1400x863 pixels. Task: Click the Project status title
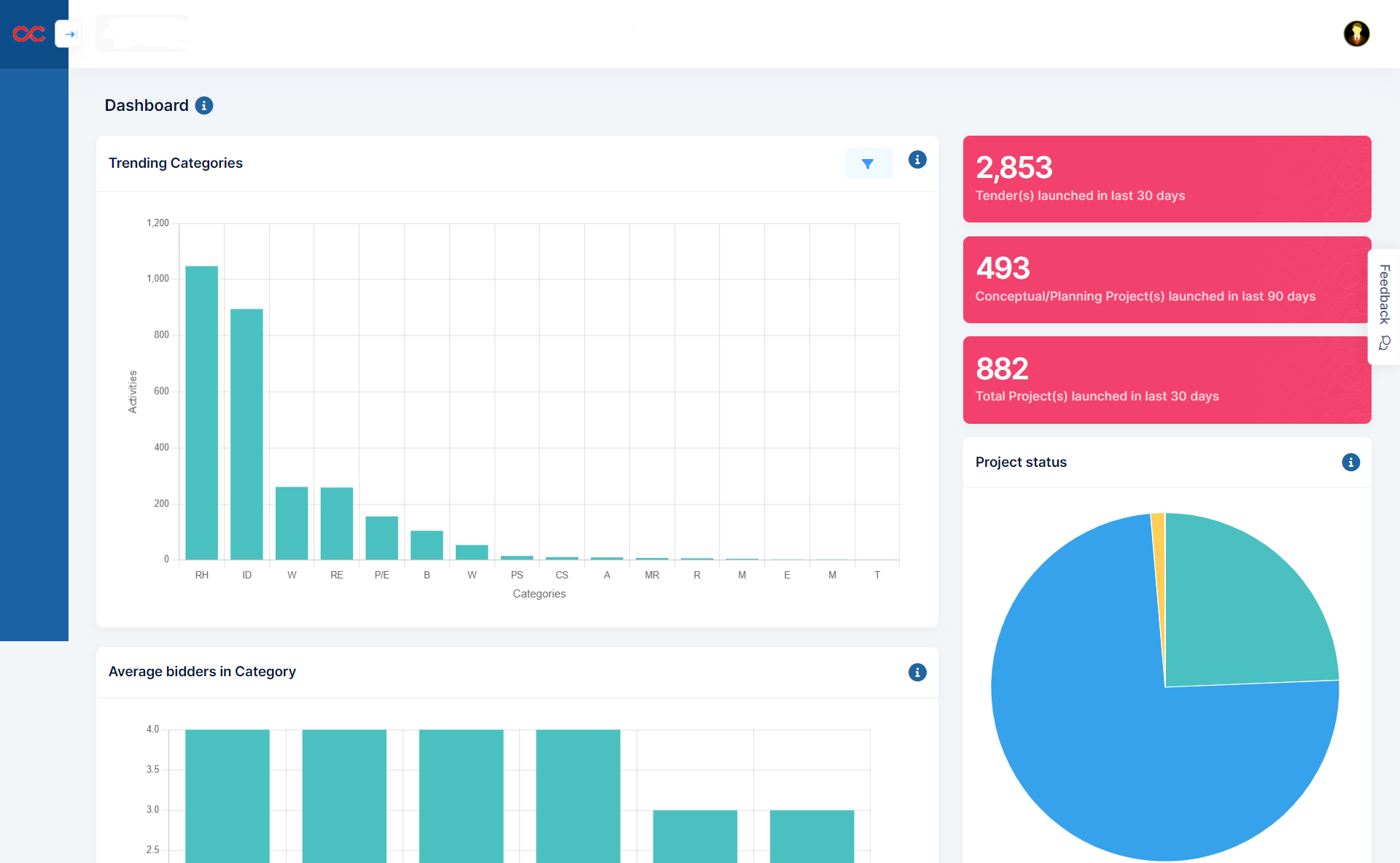(1021, 463)
